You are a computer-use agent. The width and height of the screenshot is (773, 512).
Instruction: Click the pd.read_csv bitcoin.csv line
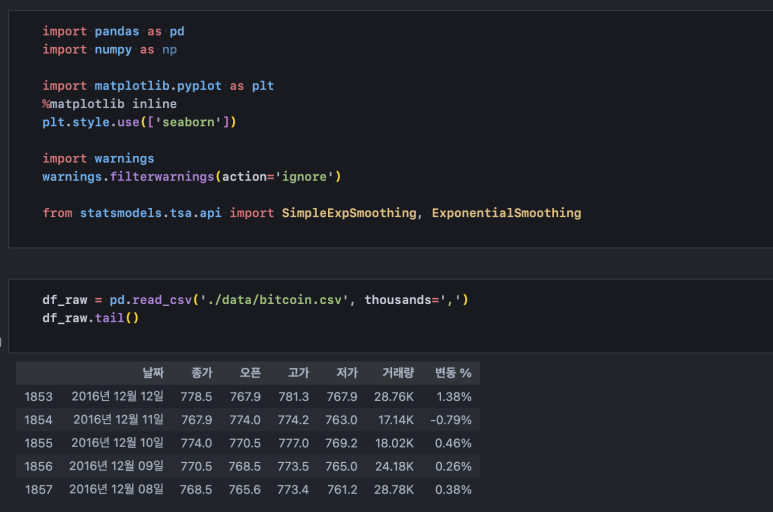coord(255,300)
